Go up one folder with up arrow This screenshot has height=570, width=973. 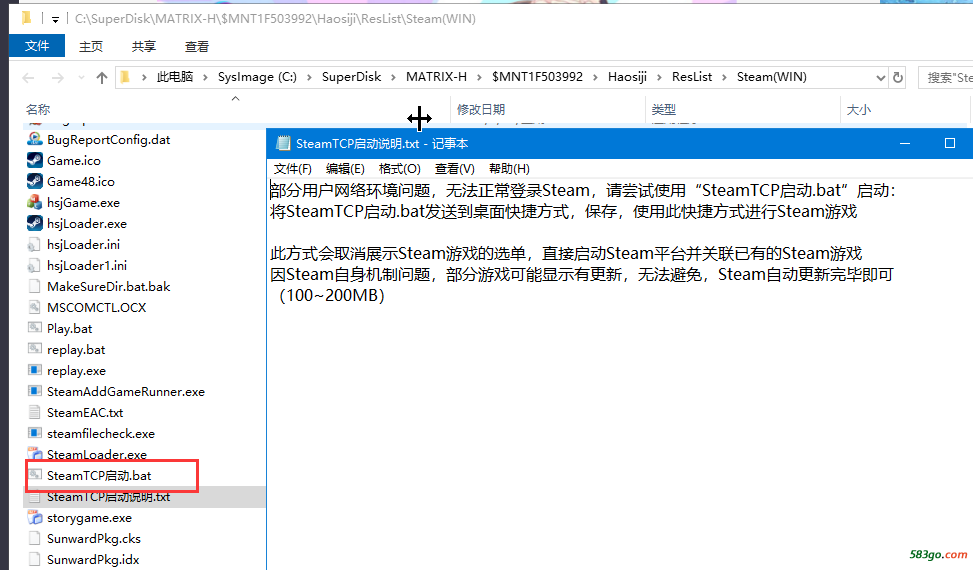coord(101,78)
